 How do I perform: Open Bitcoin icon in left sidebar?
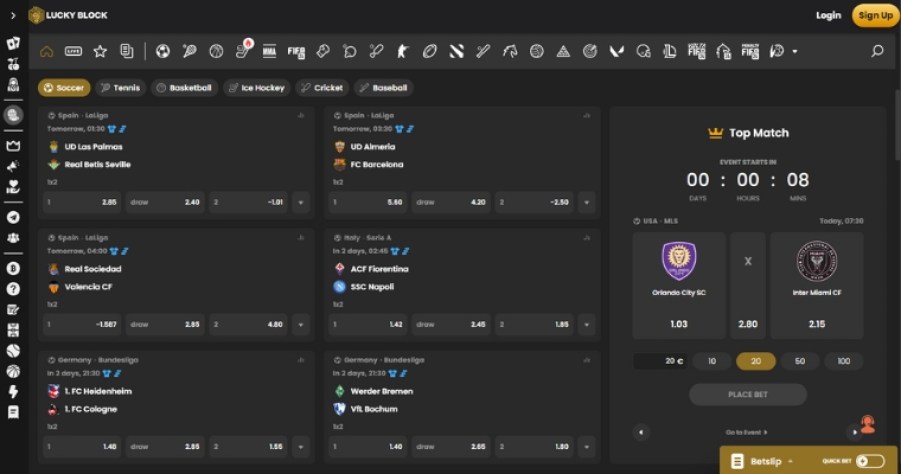(x=13, y=268)
